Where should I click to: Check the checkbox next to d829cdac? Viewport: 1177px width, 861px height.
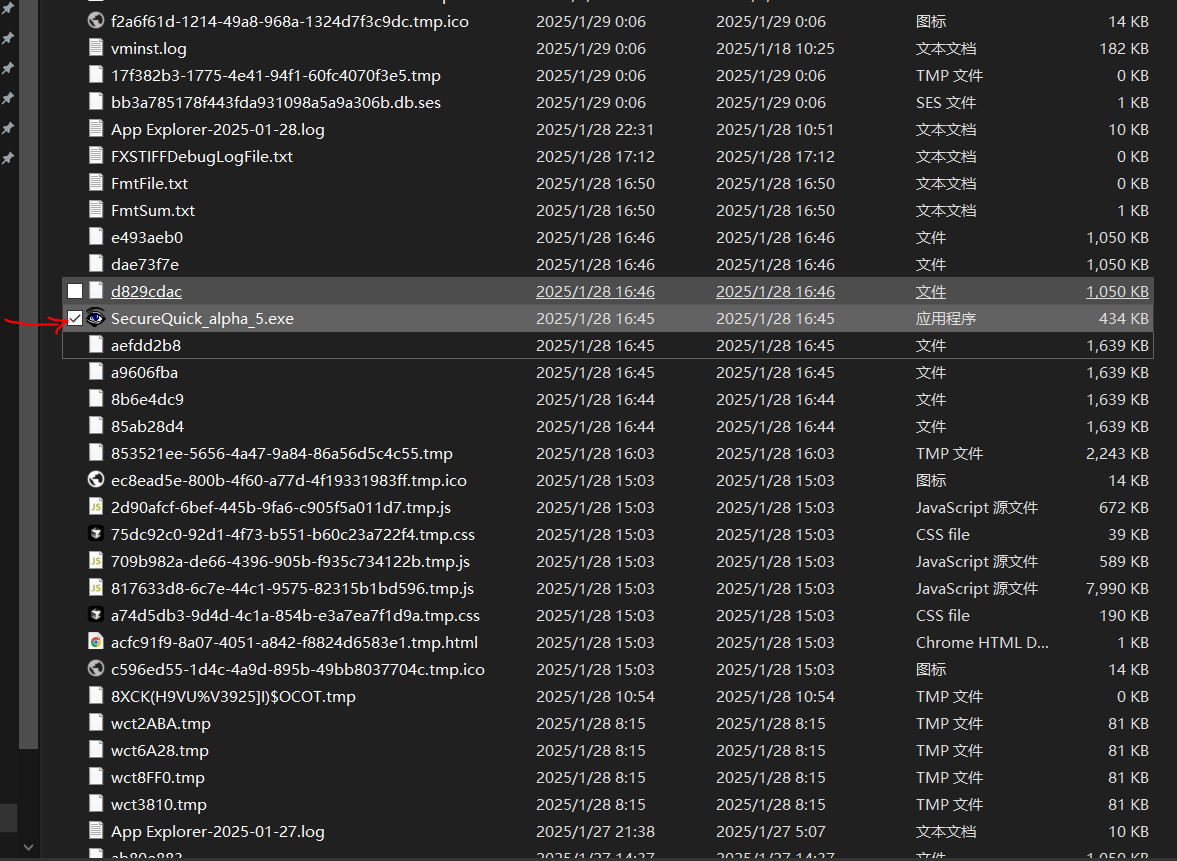[75, 291]
